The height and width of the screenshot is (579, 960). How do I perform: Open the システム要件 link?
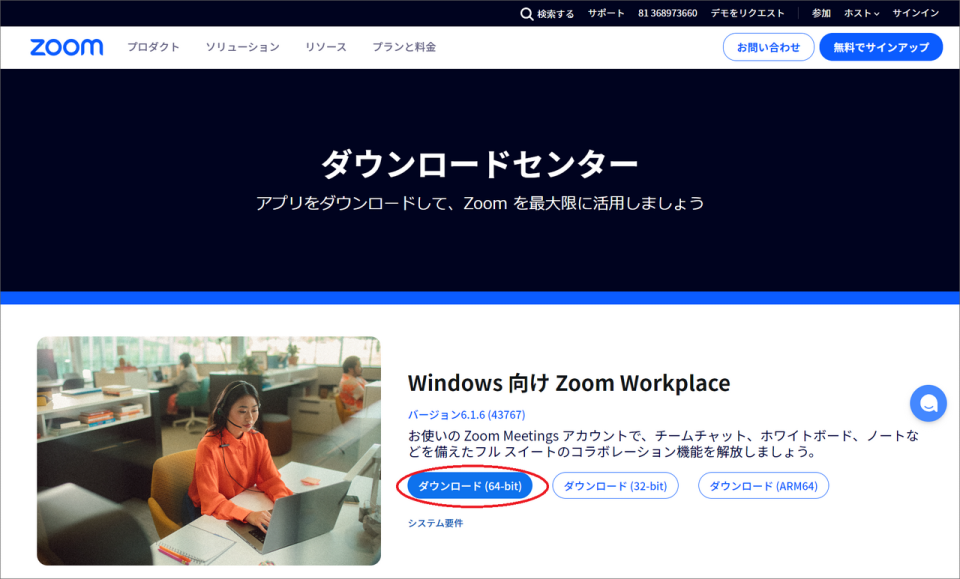click(x=435, y=523)
